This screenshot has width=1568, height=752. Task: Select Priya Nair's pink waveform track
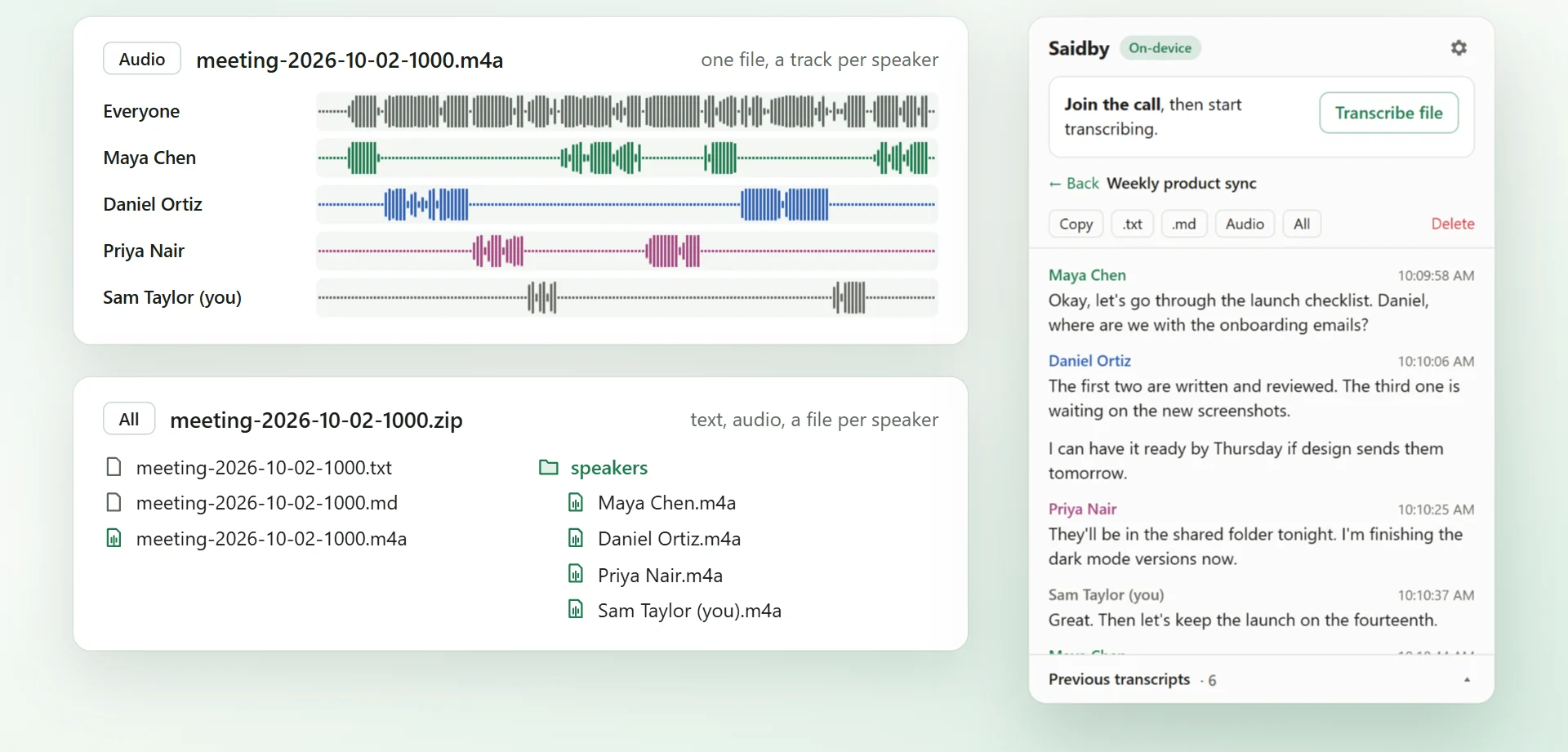(x=627, y=251)
